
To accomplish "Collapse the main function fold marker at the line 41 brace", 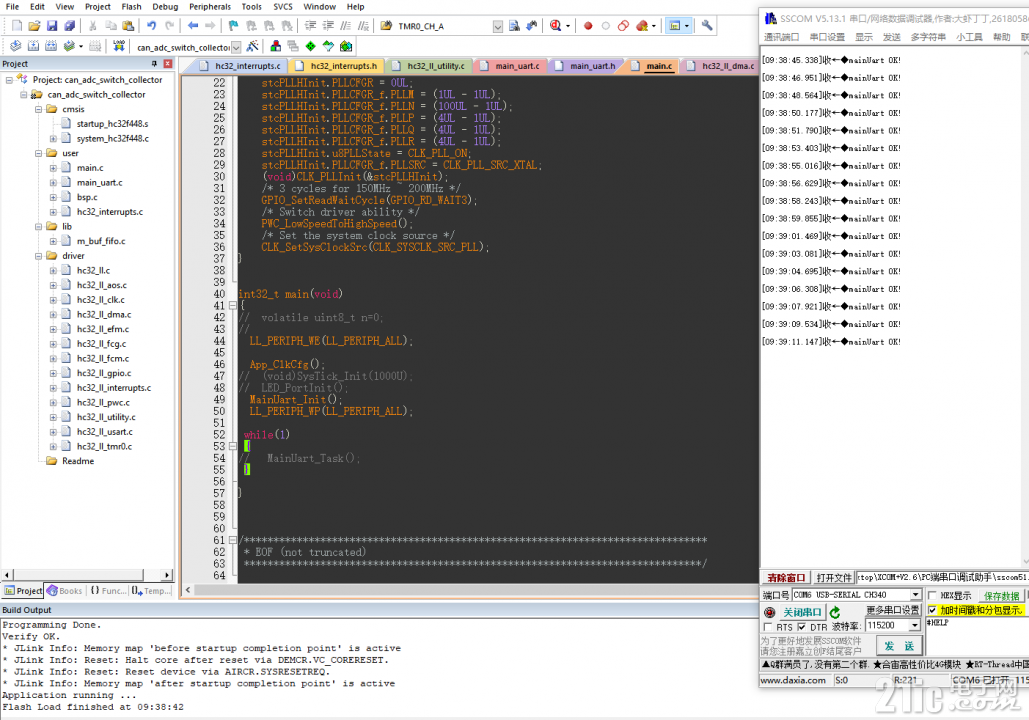I will click(232, 305).
